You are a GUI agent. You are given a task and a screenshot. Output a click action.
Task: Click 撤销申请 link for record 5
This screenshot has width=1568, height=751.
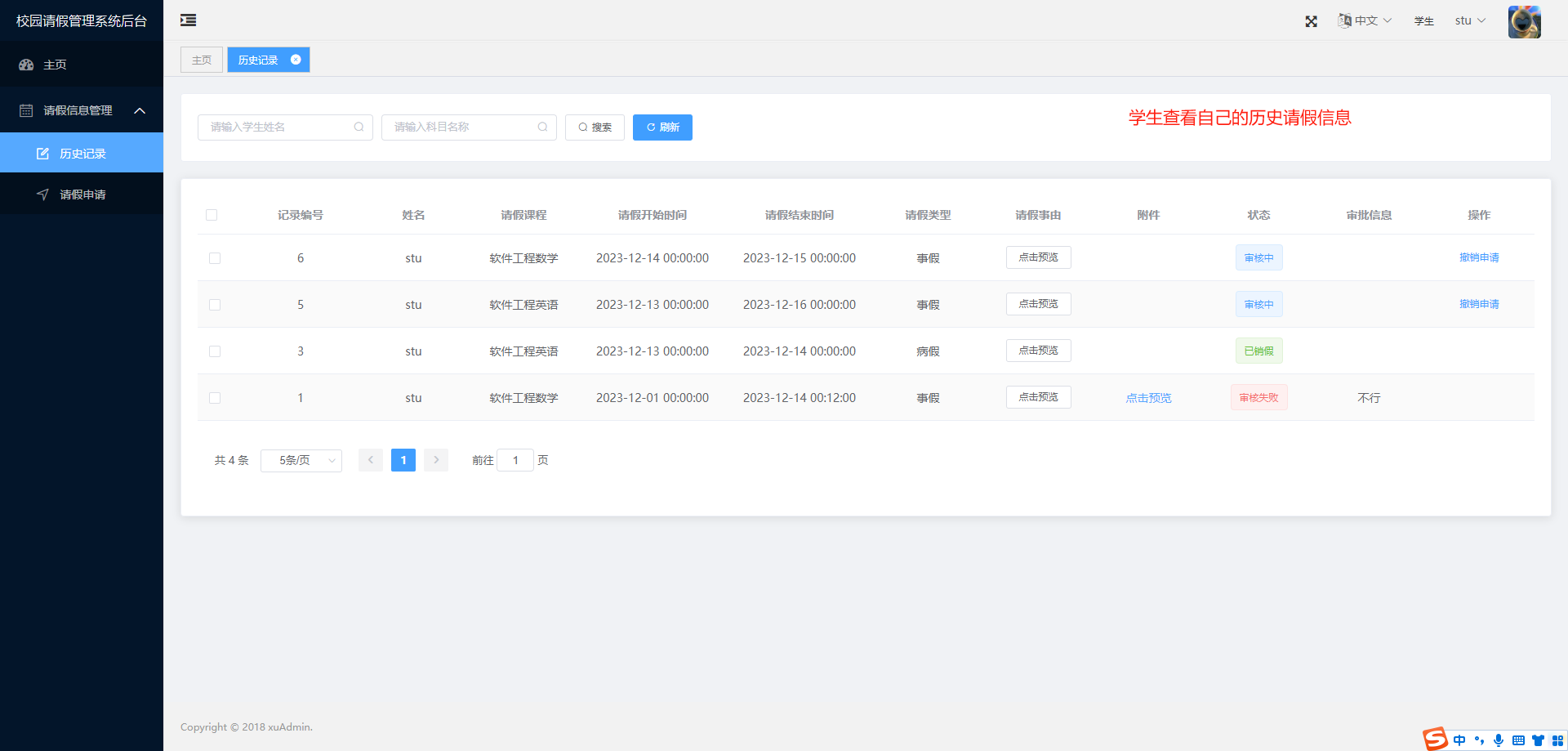[1479, 304]
